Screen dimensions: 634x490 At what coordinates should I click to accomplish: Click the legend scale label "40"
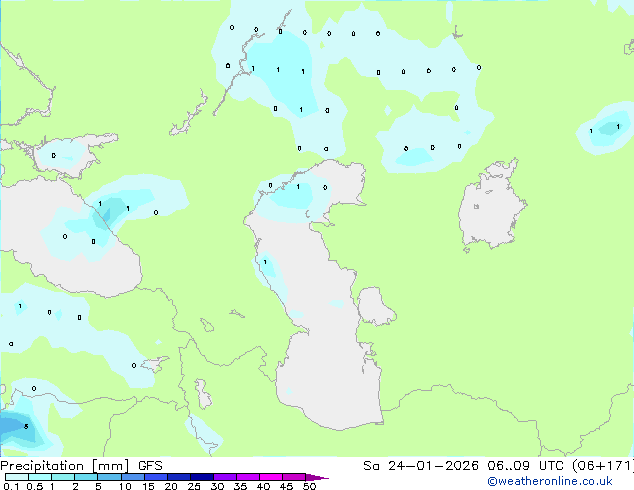(263, 486)
